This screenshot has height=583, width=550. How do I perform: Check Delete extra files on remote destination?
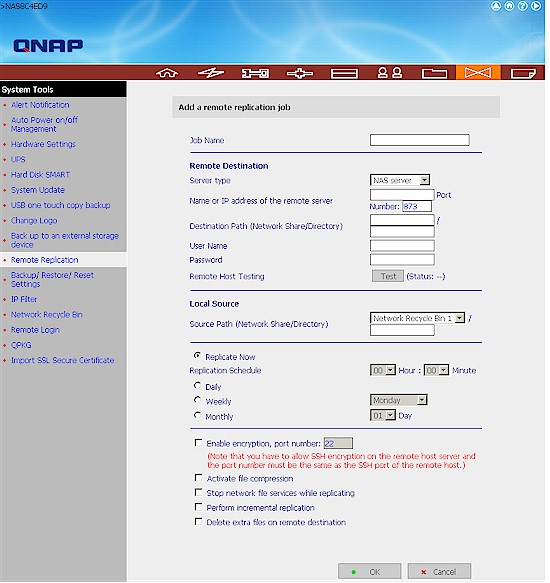199,522
